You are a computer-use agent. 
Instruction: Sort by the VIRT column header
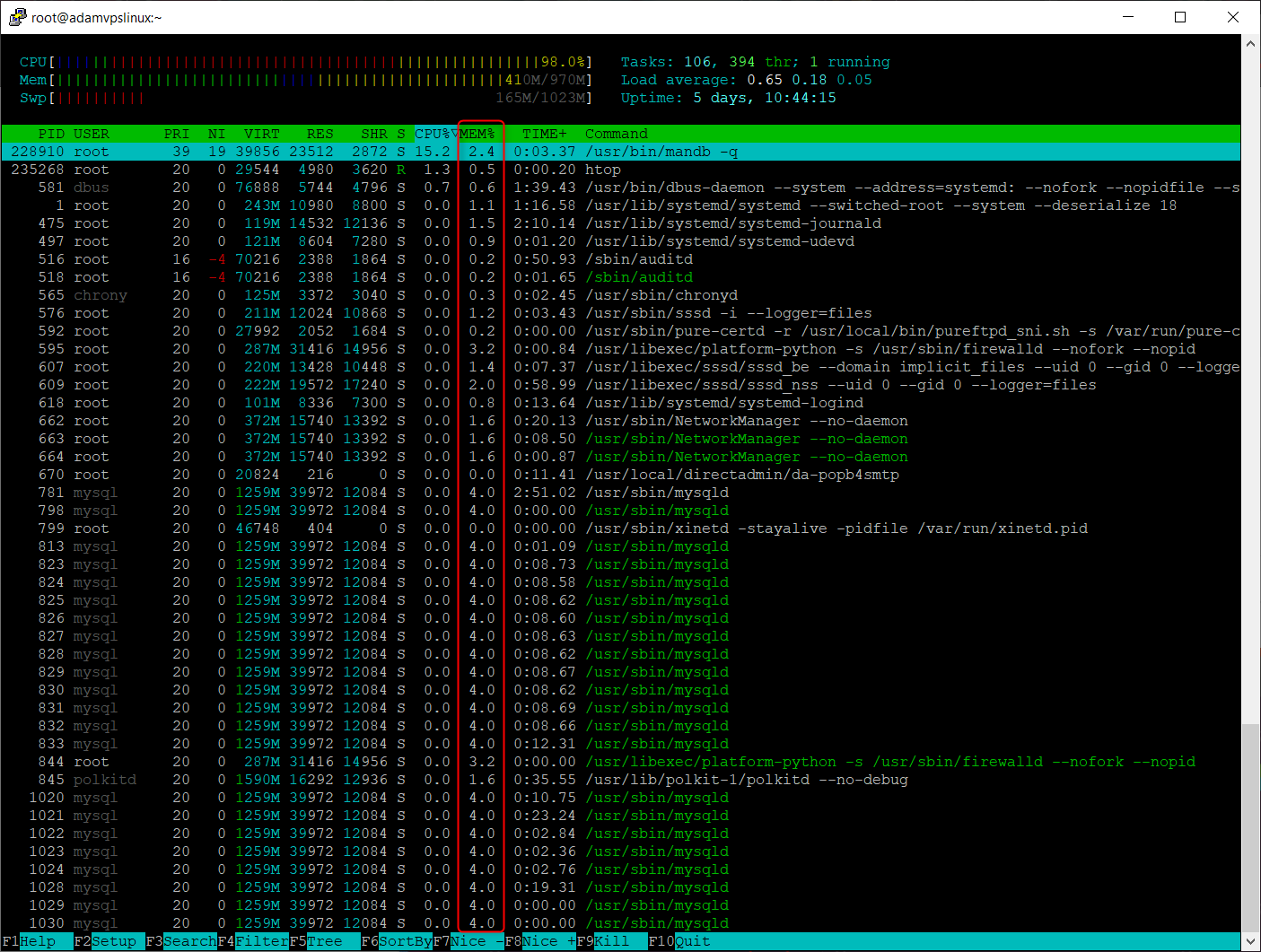(262, 134)
